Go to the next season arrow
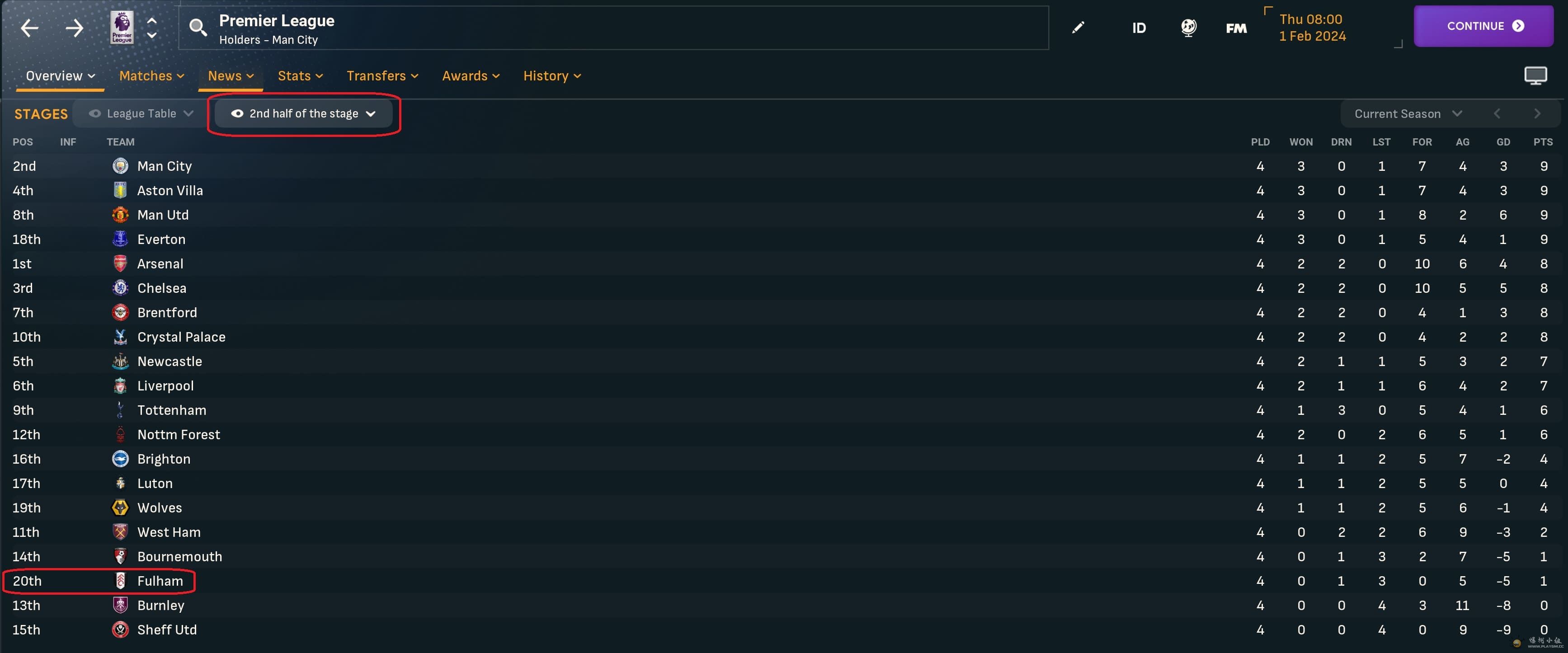1568x653 pixels. [1537, 114]
